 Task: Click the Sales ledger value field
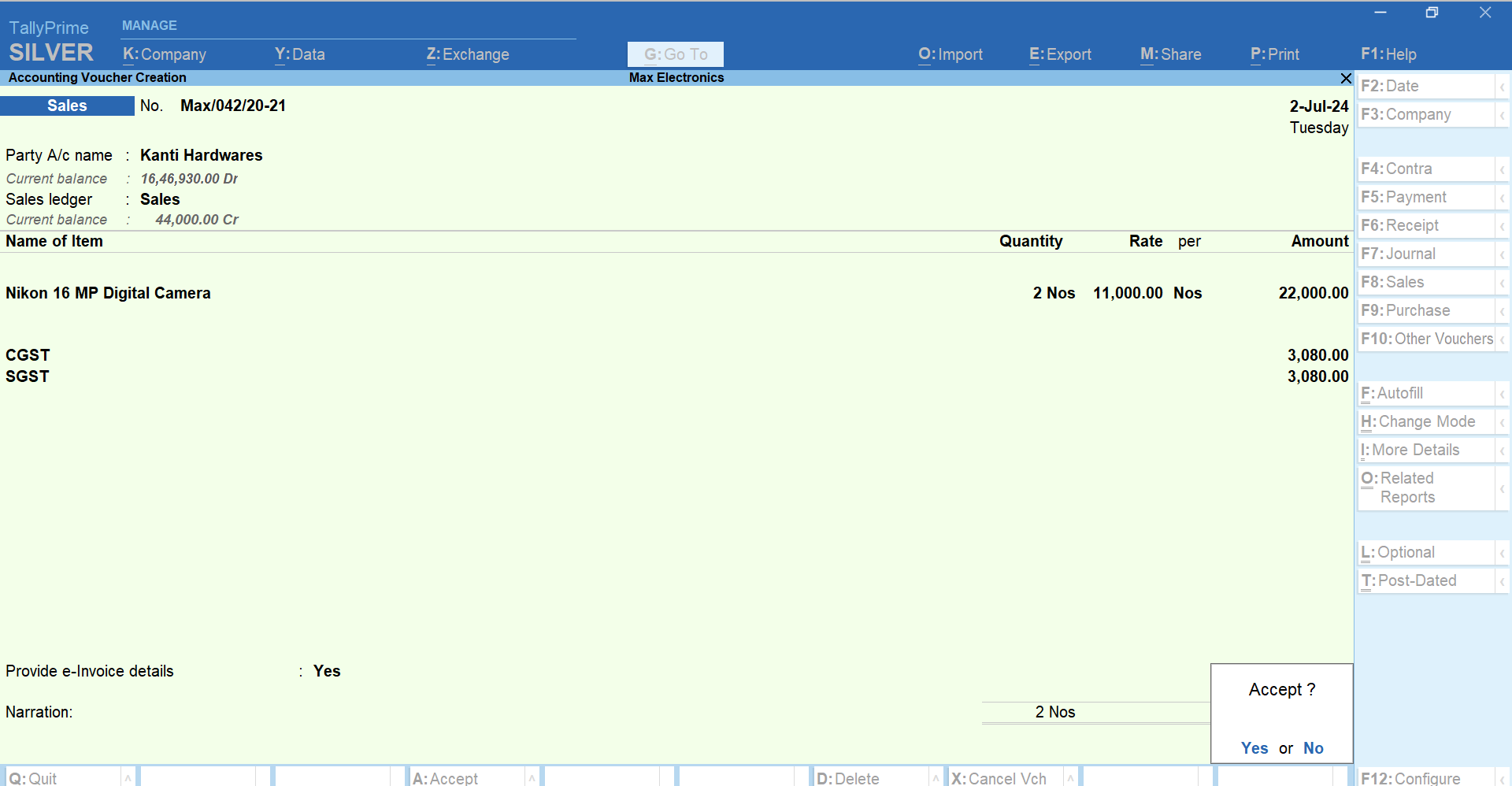click(160, 200)
